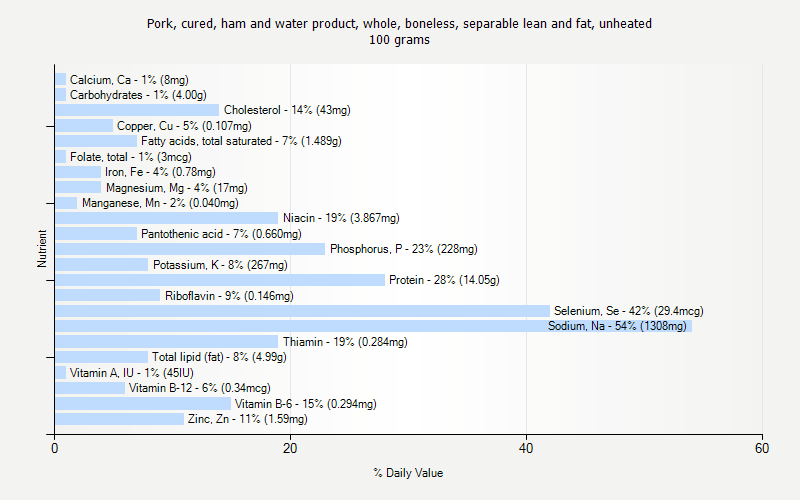
Task: Click the Nutrient y-axis title
Action: coord(42,249)
